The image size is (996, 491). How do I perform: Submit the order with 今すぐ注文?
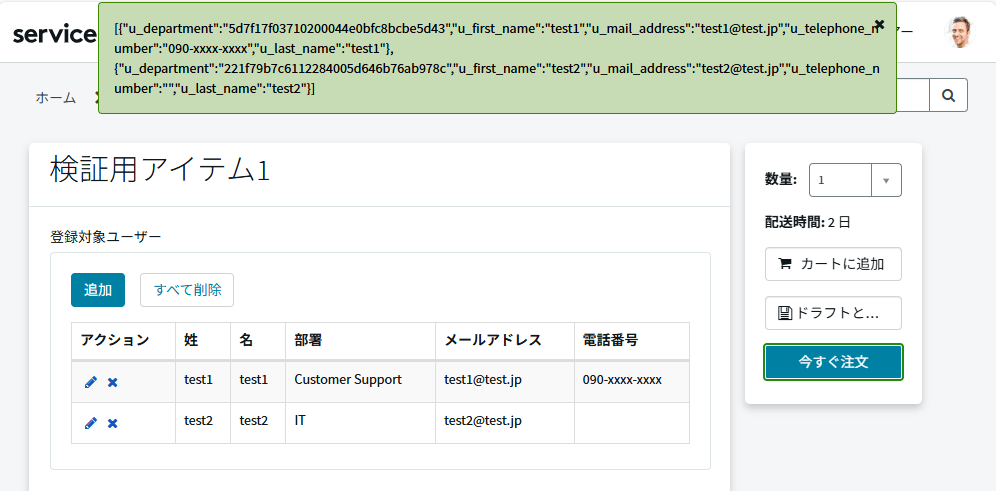[x=833, y=362]
